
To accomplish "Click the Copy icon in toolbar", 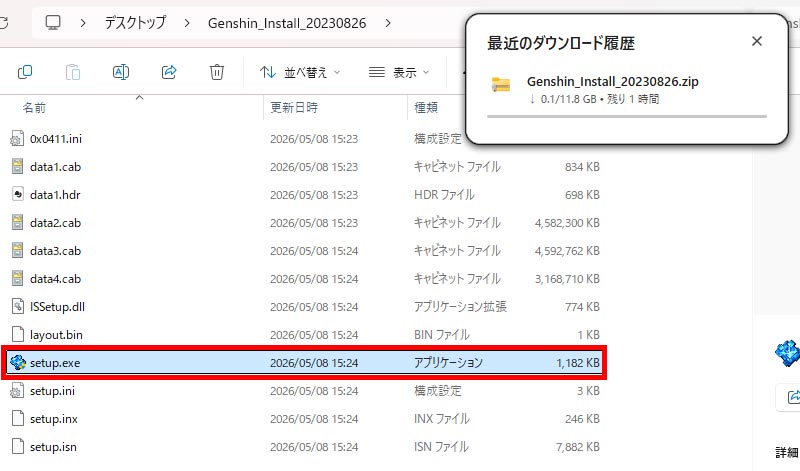I will (25, 72).
